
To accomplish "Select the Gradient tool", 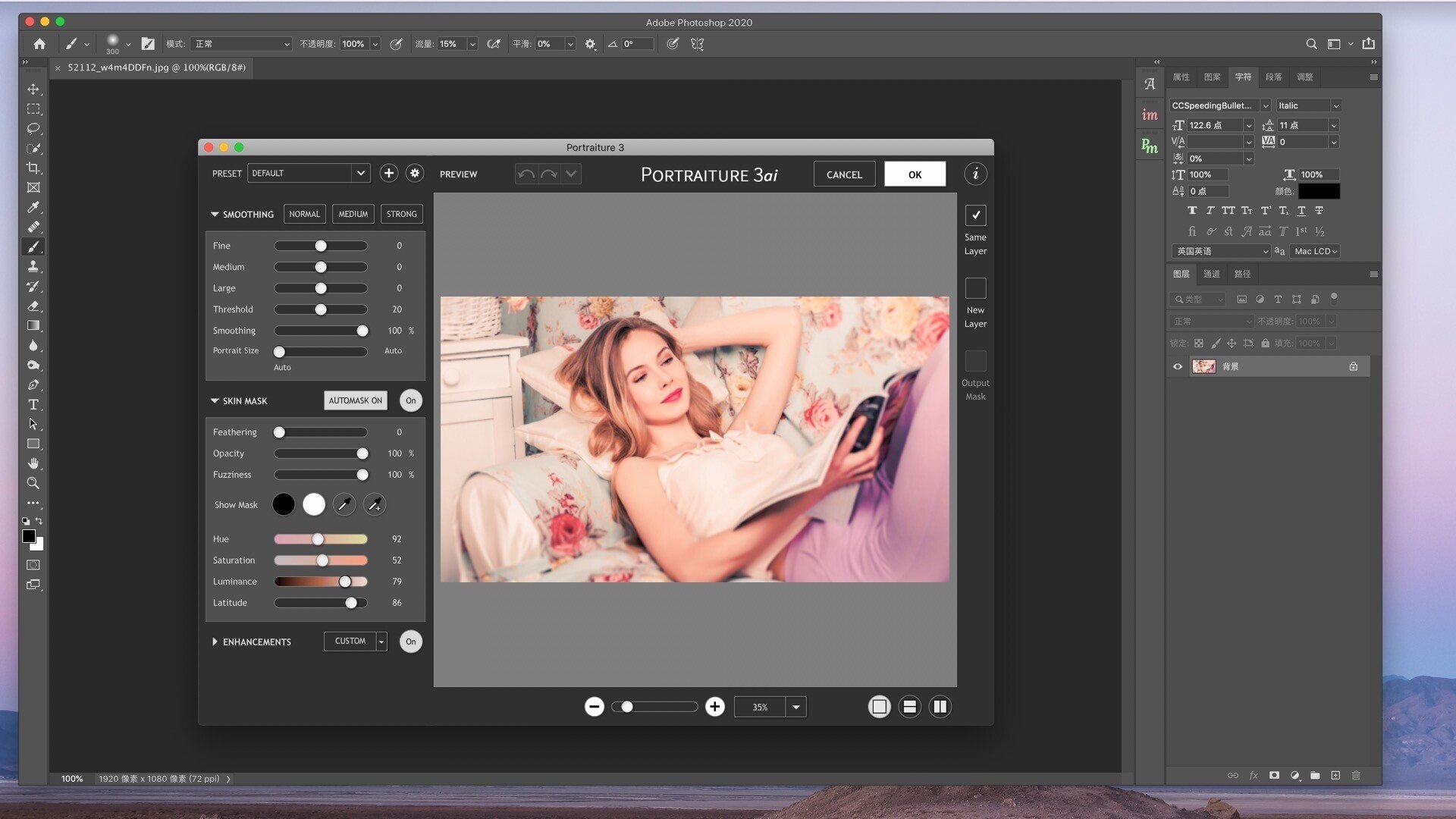I will pyautogui.click(x=33, y=326).
